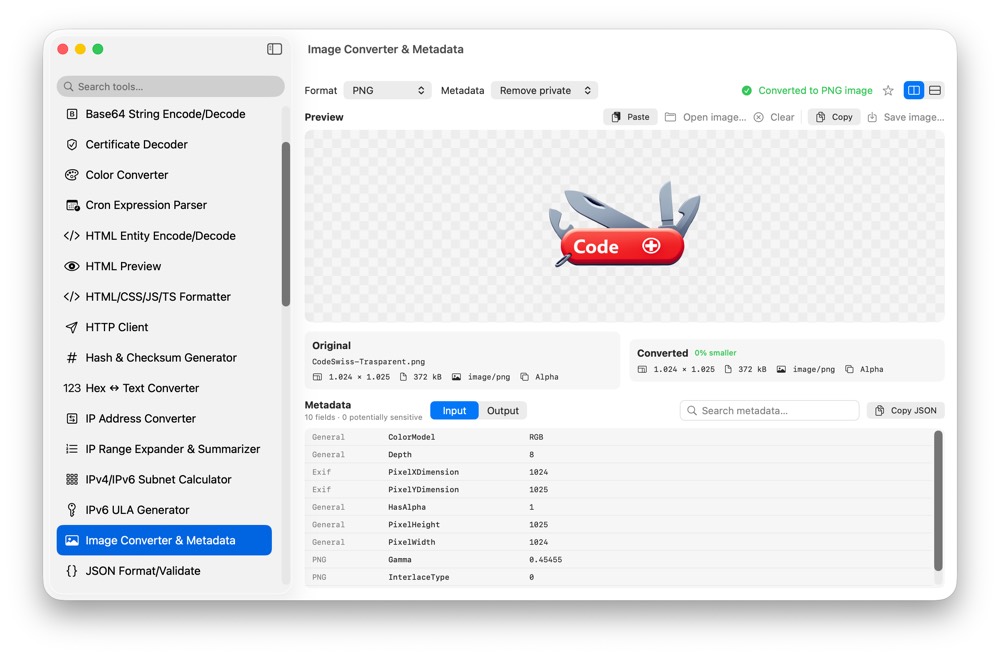The height and width of the screenshot is (657, 1000).
Task: Click the Hash & Checksum hash icon
Action: (x=72, y=358)
